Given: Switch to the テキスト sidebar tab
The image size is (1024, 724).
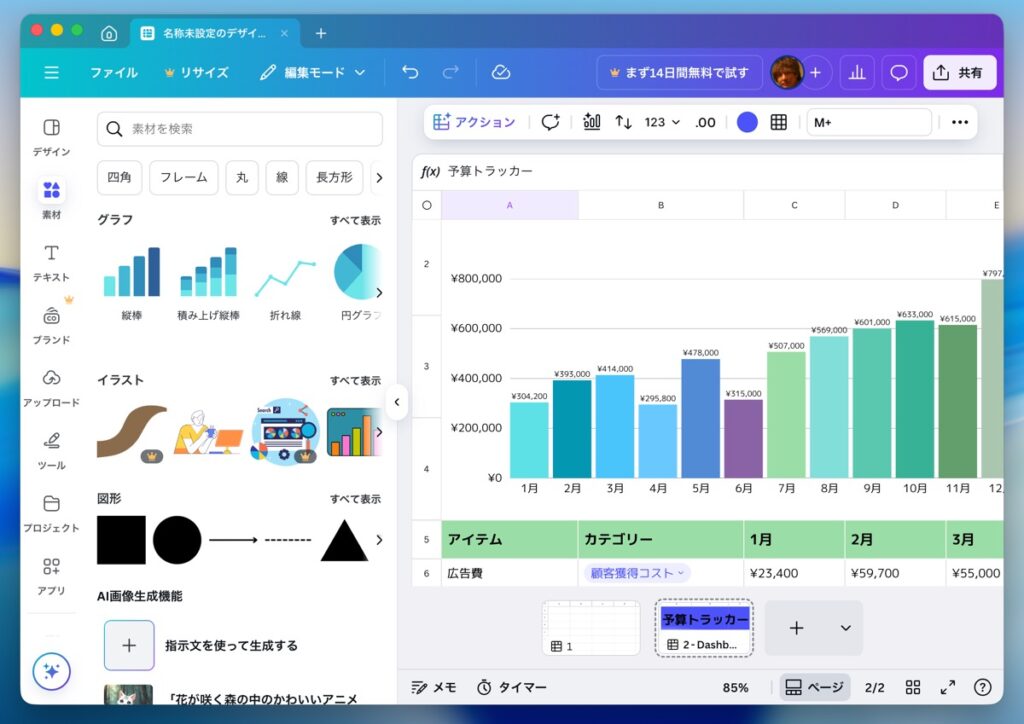Looking at the screenshot, I should point(51,262).
